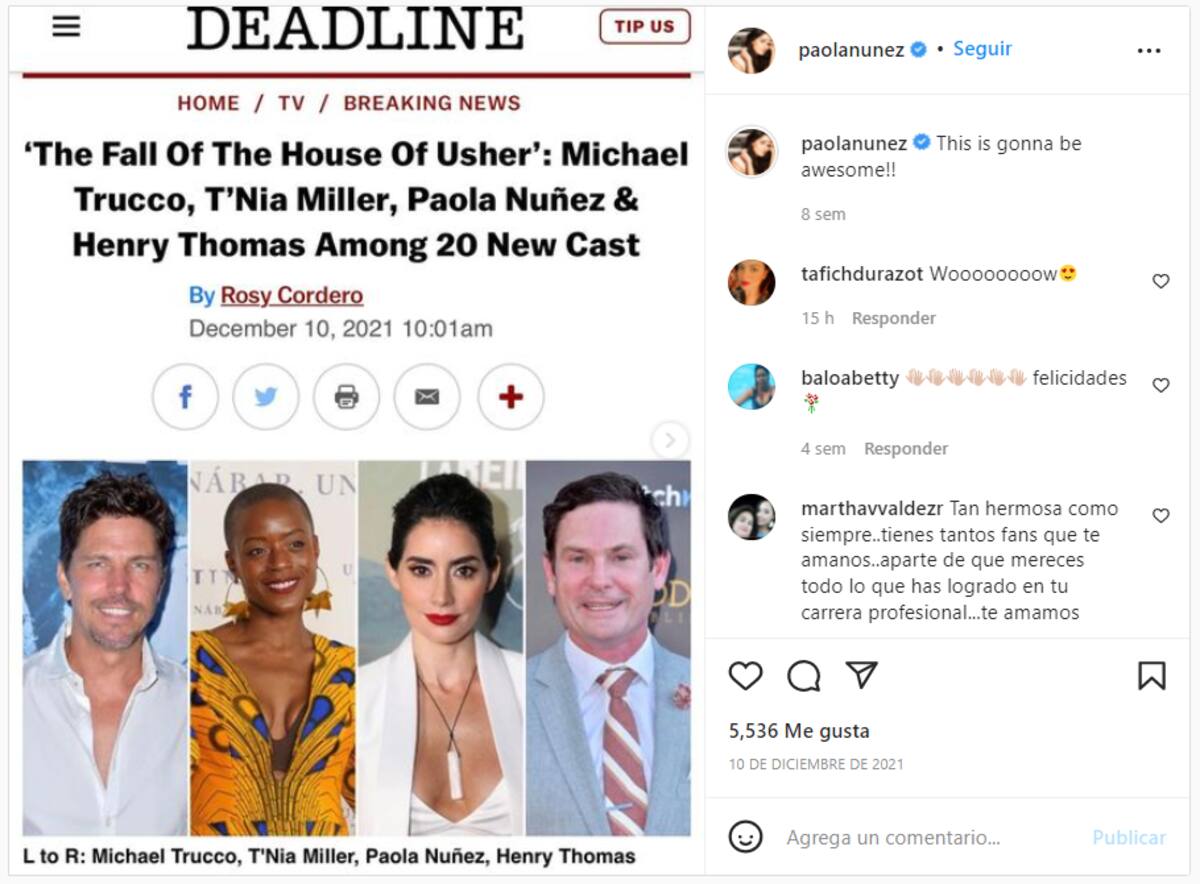Expand more sharing options plus icon

[x=511, y=397]
